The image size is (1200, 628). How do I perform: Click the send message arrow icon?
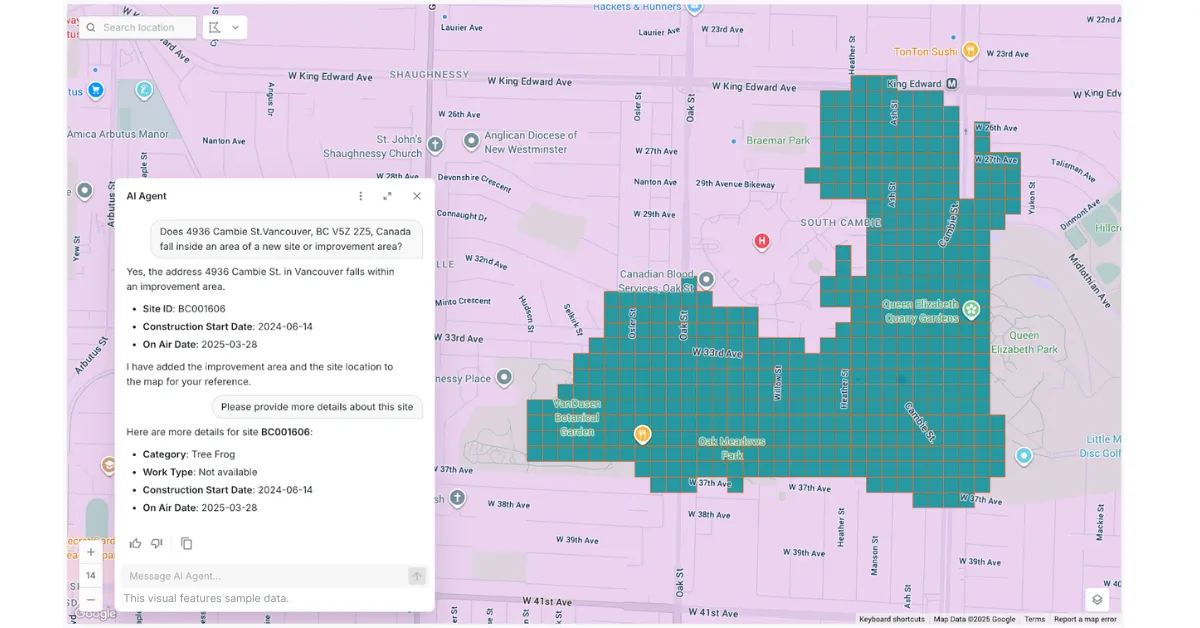[416, 576]
